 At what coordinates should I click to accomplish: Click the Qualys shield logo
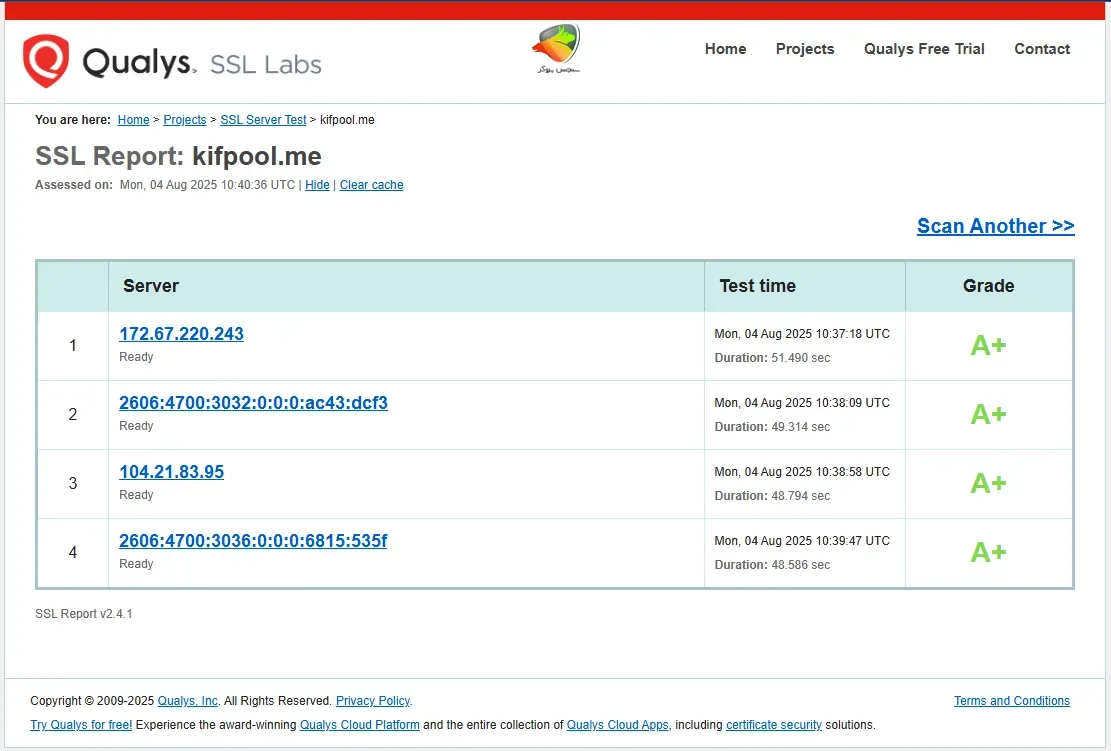(46, 61)
